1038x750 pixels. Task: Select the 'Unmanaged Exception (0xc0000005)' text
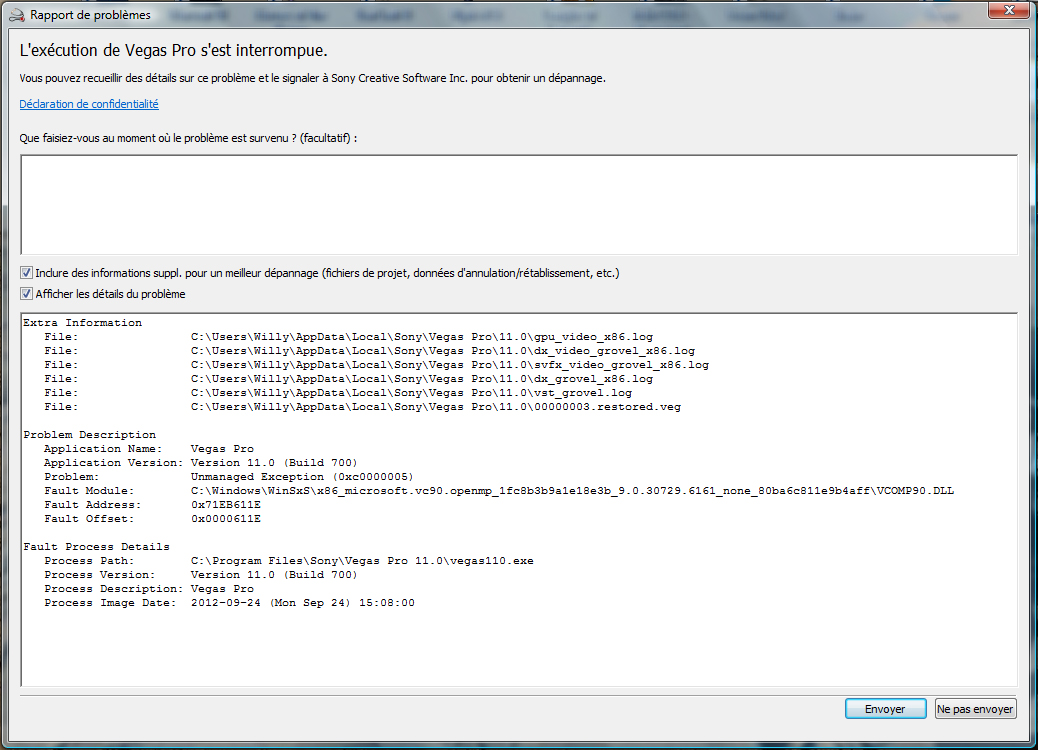pyautogui.click(x=302, y=477)
